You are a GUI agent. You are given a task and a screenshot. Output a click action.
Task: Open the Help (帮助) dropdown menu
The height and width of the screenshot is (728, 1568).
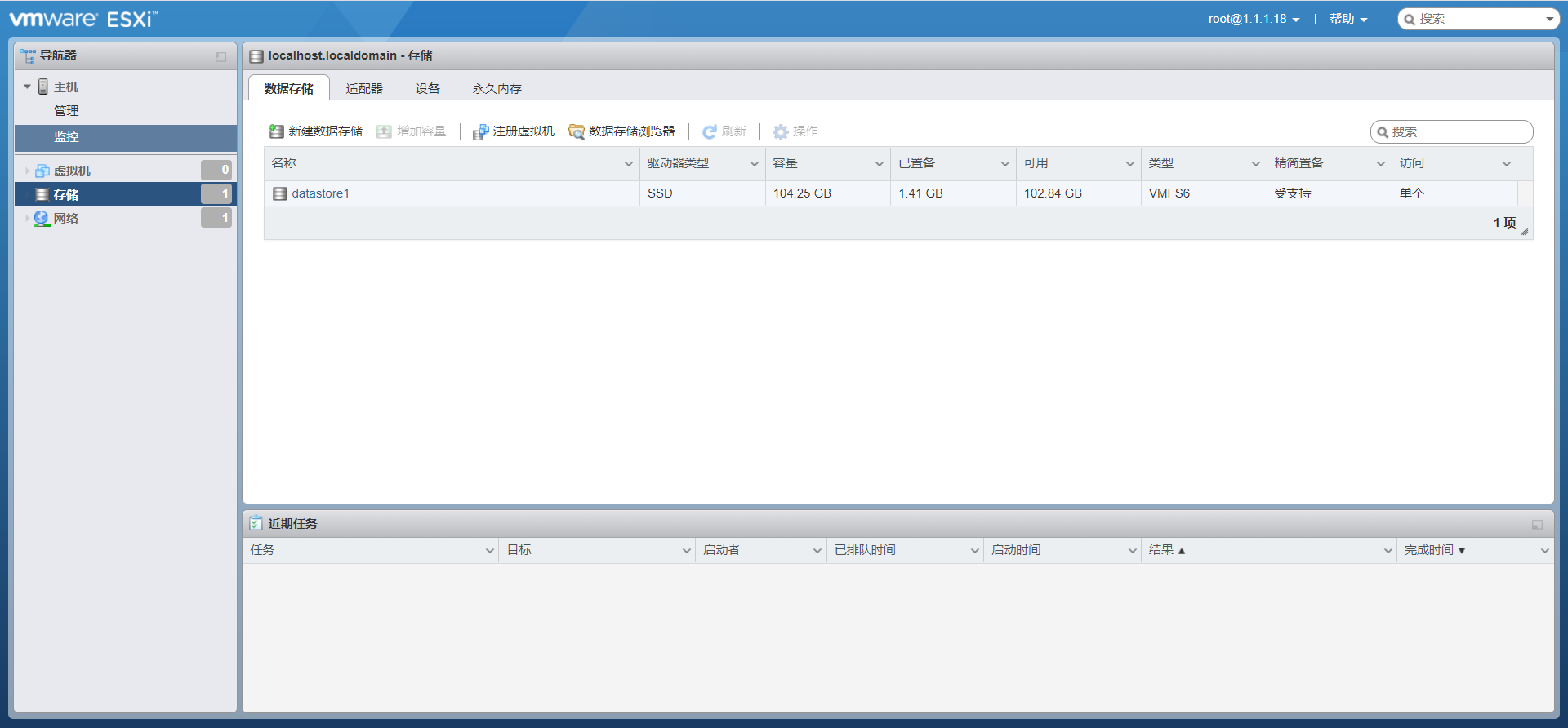click(1347, 19)
